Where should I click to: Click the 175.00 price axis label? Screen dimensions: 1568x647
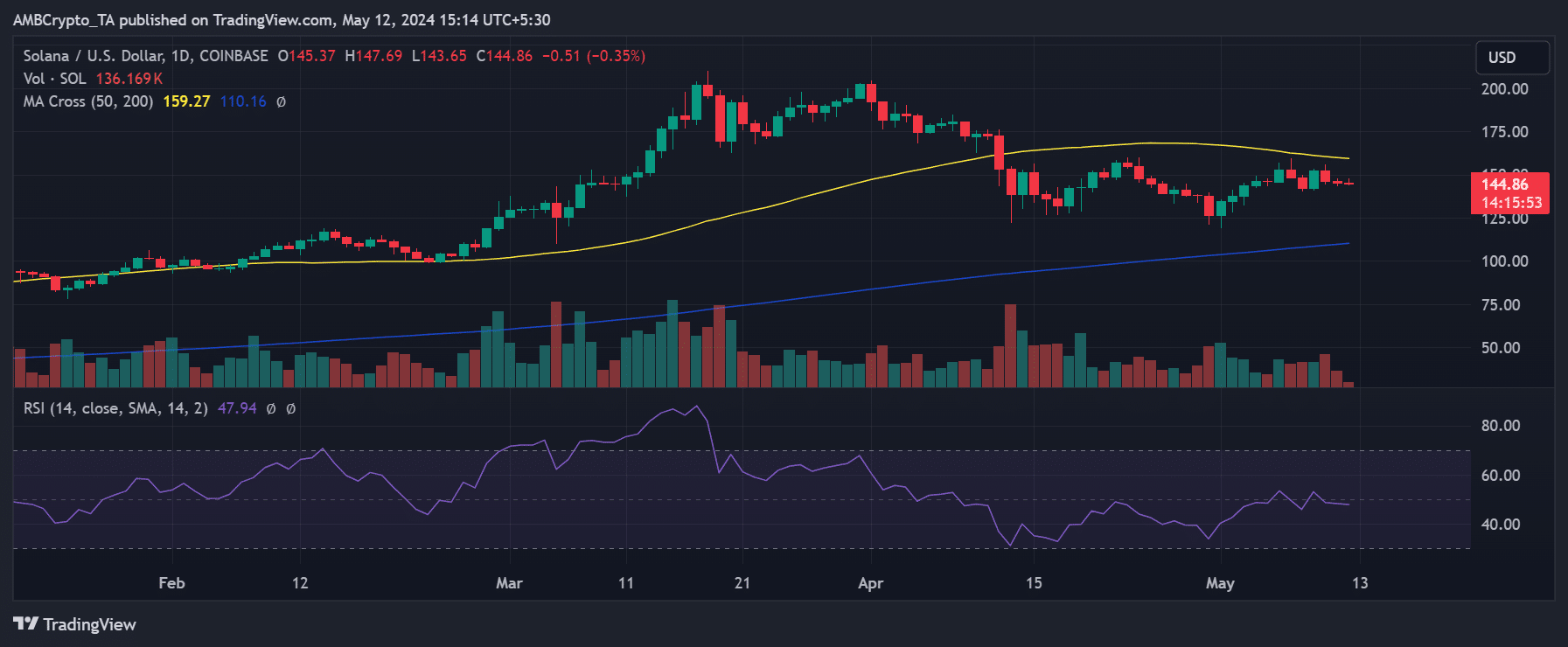tap(1504, 132)
